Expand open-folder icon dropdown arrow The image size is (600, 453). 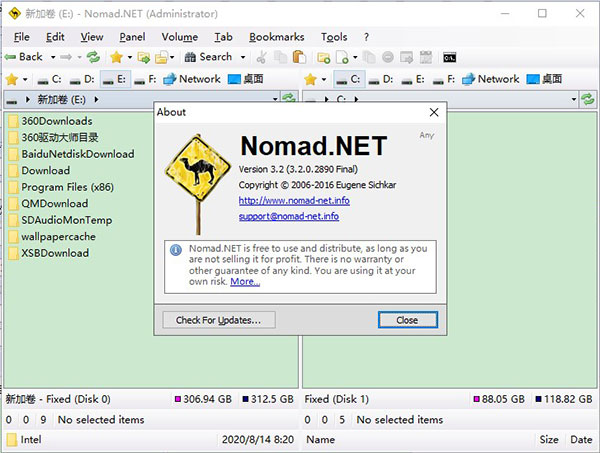[172, 58]
